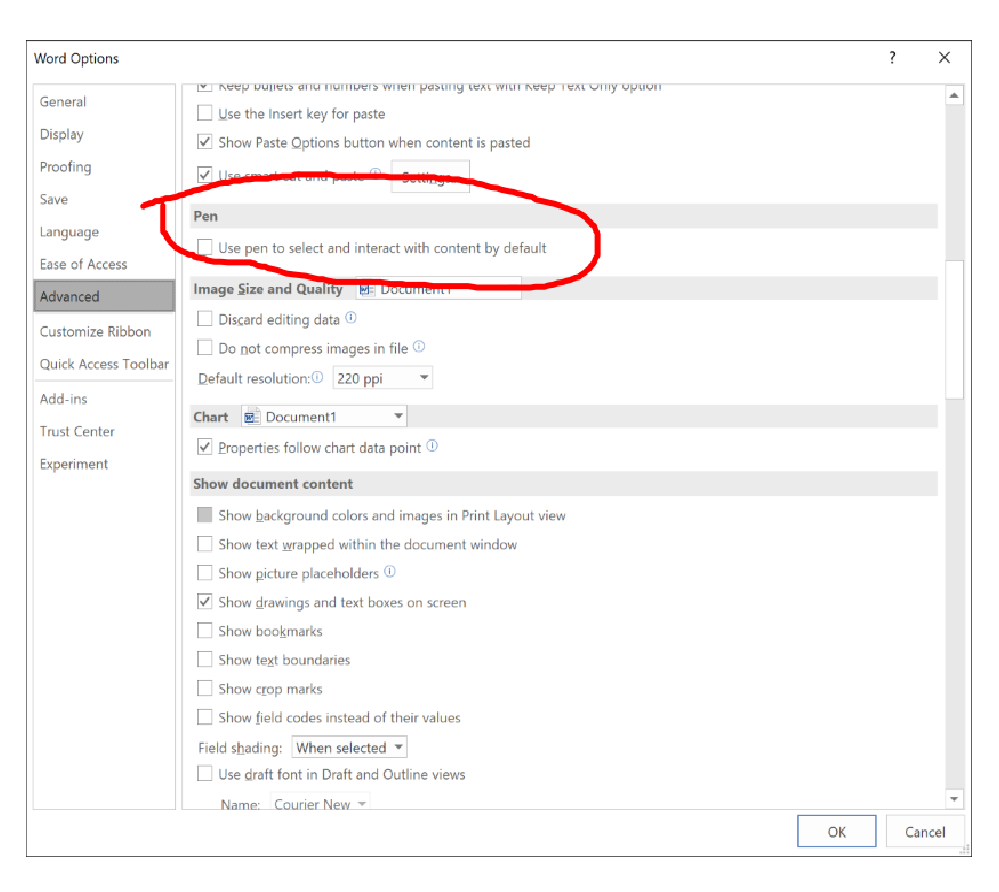Check Discard editing data

[205, 318]
